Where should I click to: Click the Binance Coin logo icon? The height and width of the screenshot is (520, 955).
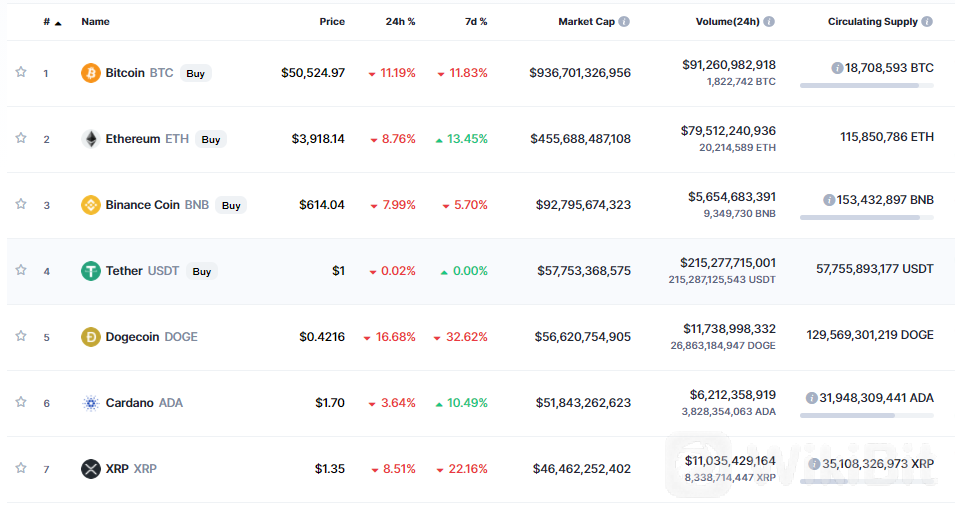click(x=91, y=205)
